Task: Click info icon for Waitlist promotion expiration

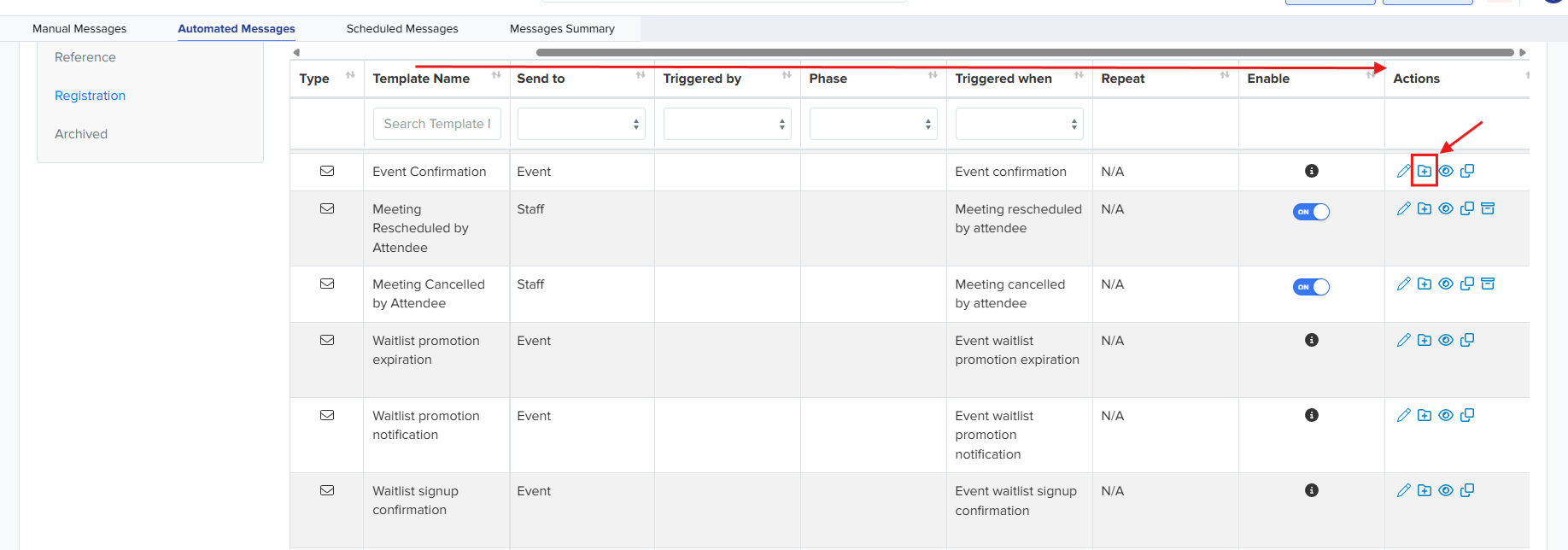Action: [x=1312, y=340]
